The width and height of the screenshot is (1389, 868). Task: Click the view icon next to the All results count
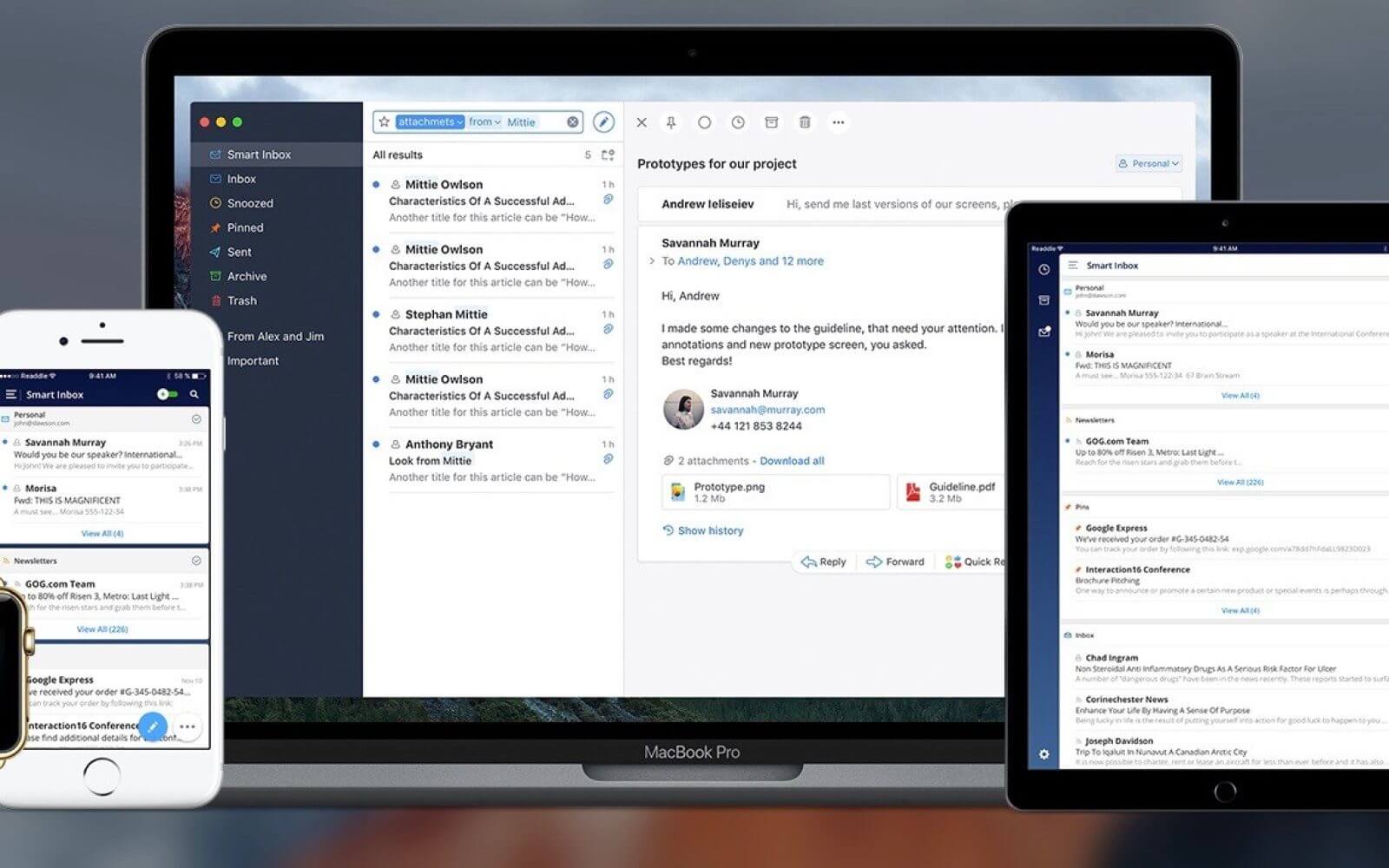[608, 155]
